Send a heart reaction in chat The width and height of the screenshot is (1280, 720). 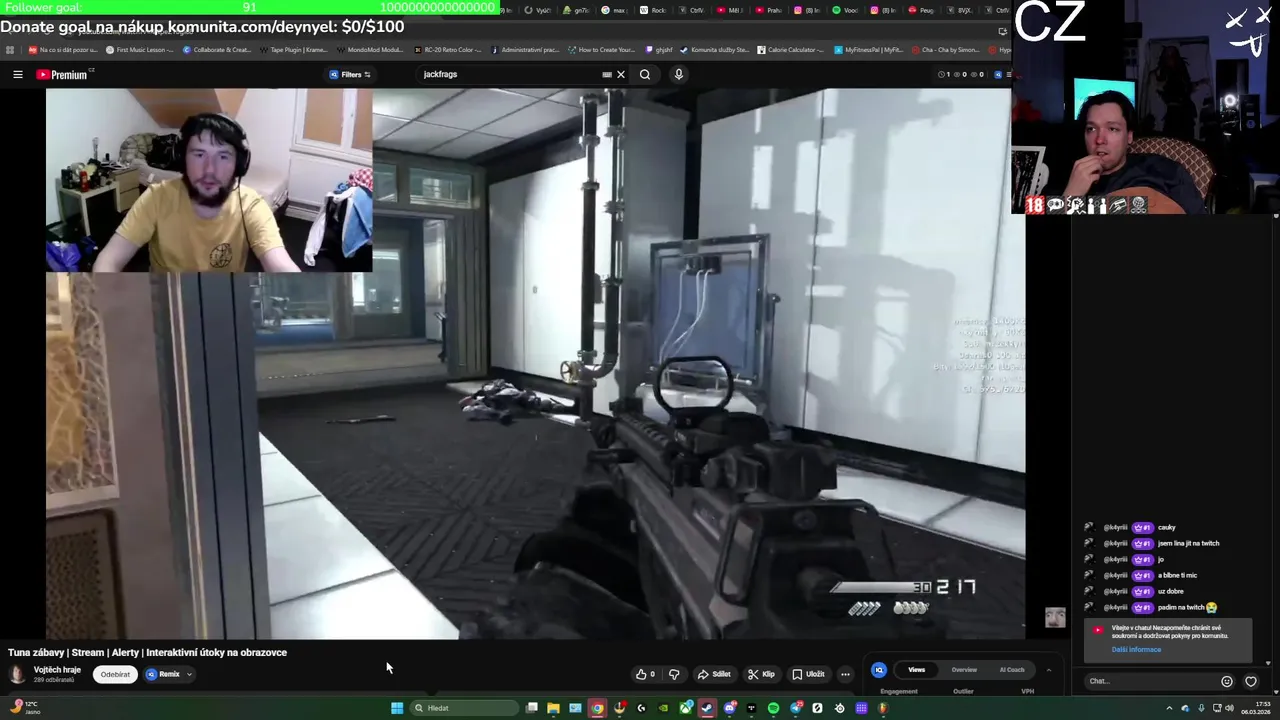(1250, 682)
